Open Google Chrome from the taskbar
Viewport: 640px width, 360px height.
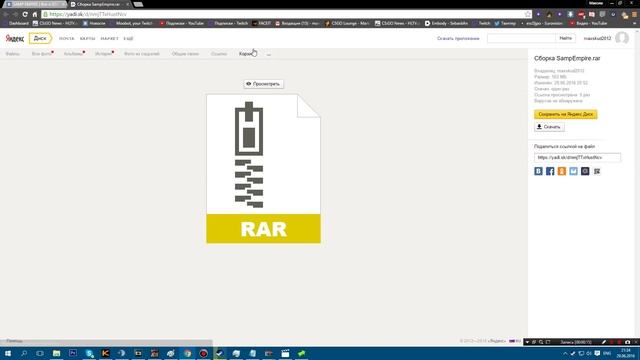(x=187, y=353)
